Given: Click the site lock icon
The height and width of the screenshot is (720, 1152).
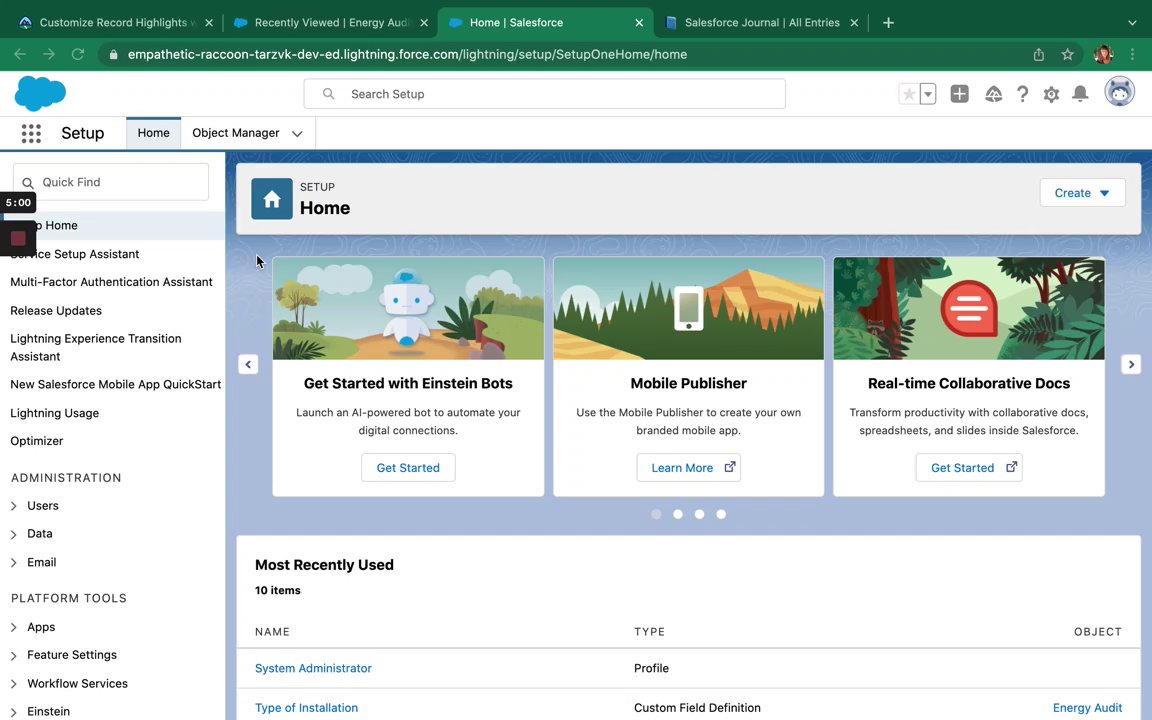Looking at the screenshot, I should [113, 54].
